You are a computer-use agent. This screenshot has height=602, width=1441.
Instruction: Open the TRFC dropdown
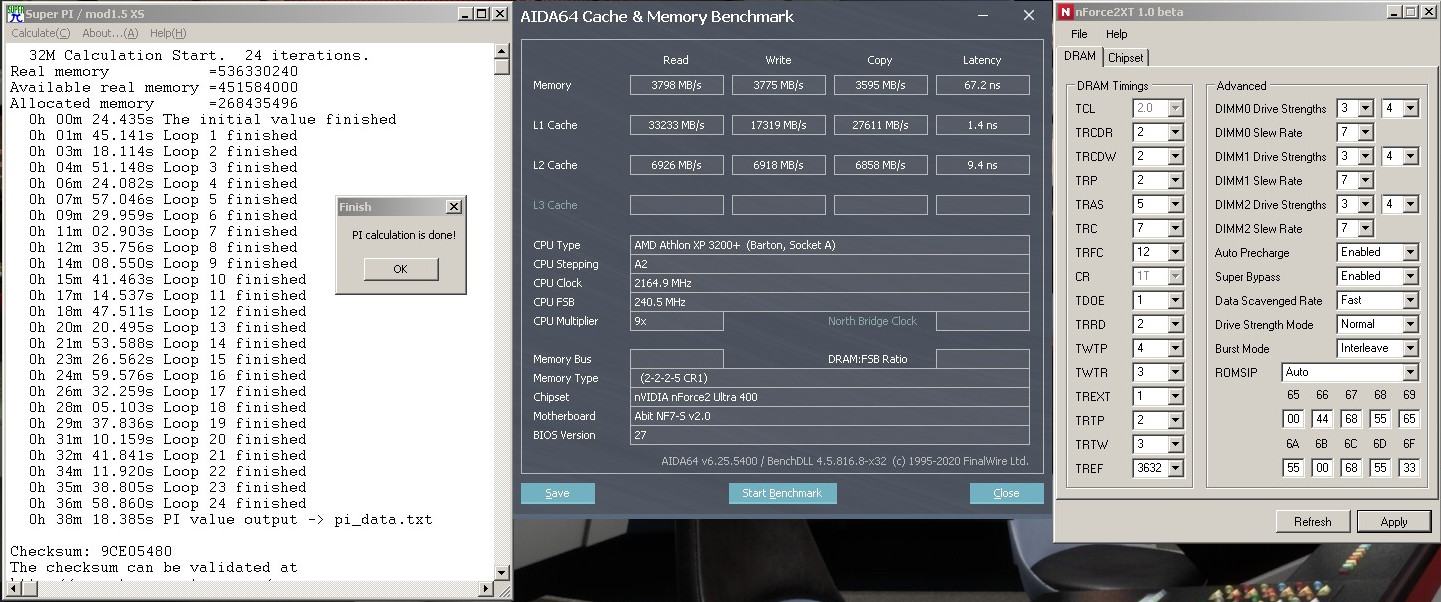[x=1175, y=252]
